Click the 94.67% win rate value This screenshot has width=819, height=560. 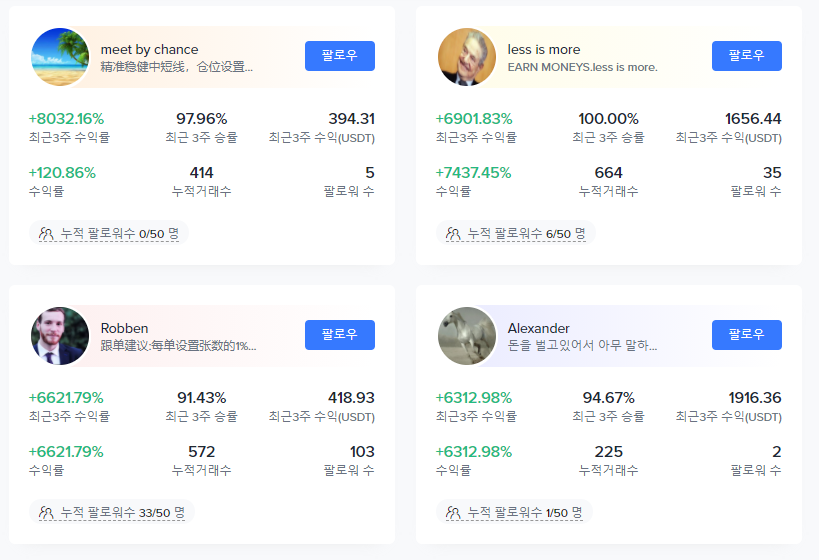pos(609,398)
